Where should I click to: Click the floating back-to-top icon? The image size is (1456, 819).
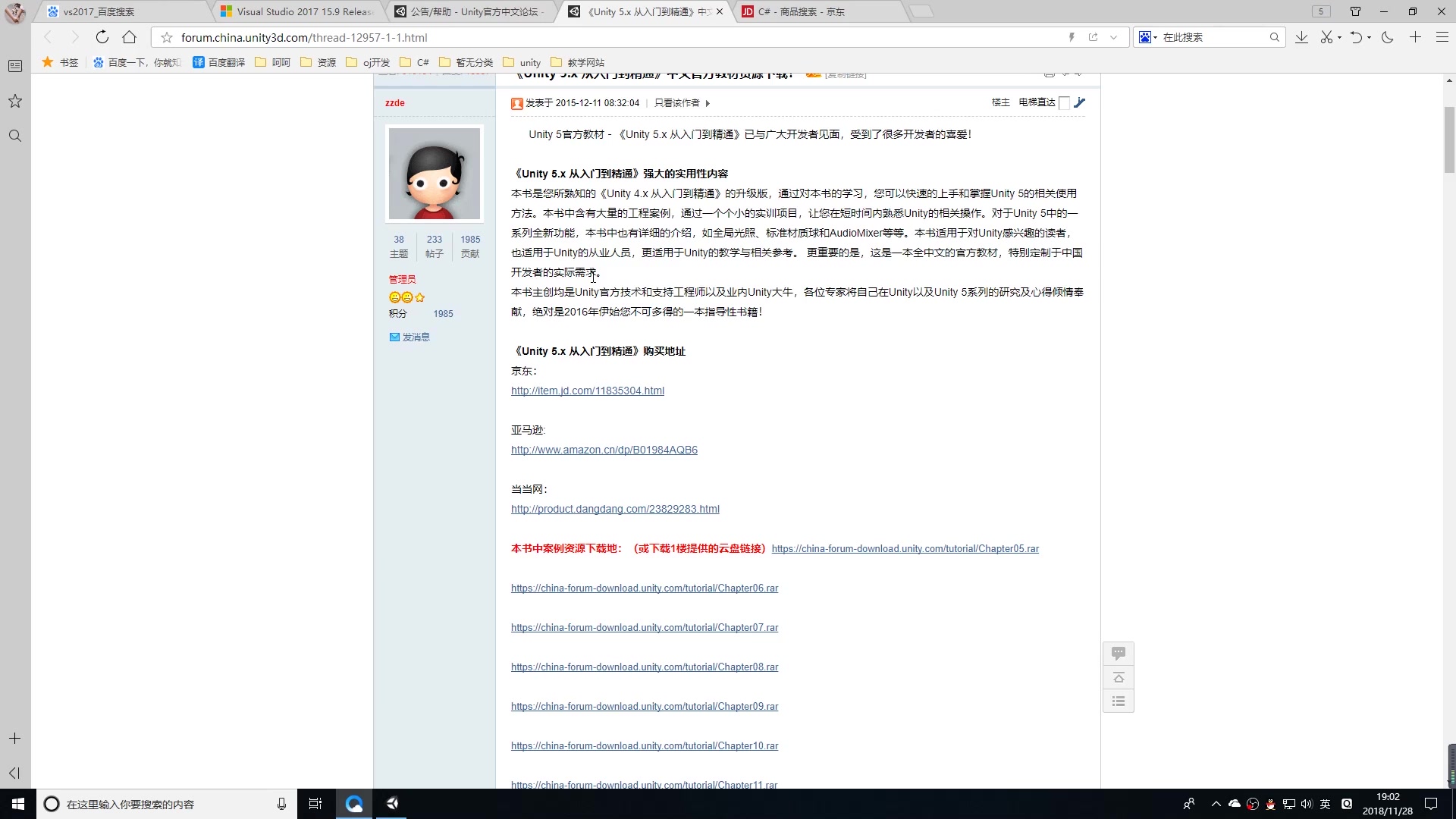[1119, 677]
